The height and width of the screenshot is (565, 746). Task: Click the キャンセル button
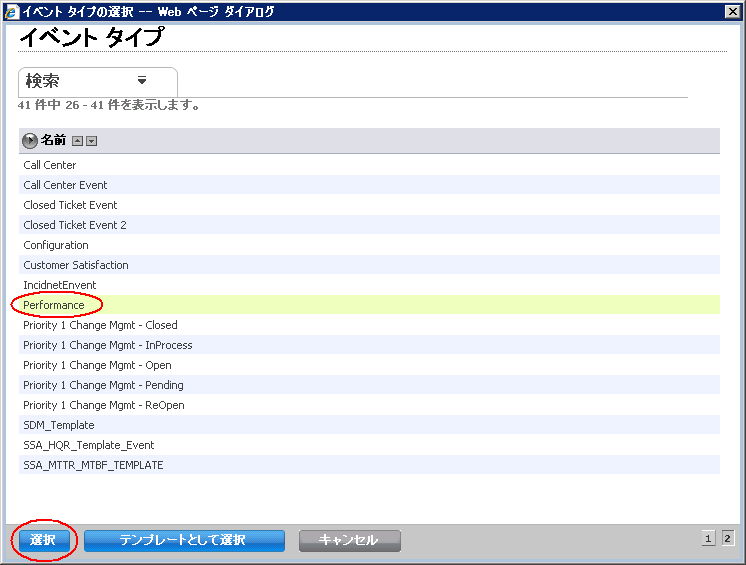tap(350, 540)
